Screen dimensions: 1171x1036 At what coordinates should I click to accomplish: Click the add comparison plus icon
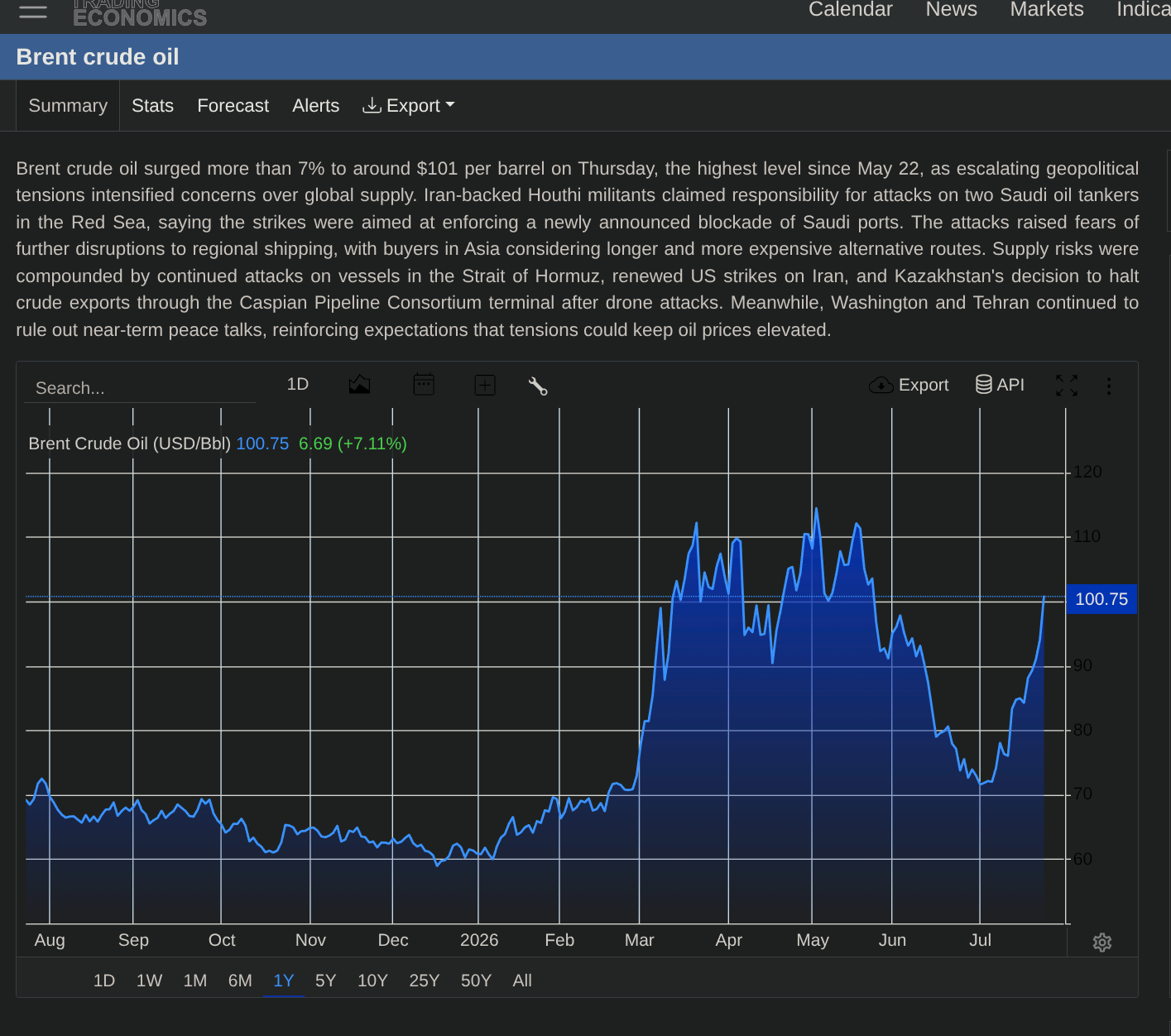(x=485, y=385)
